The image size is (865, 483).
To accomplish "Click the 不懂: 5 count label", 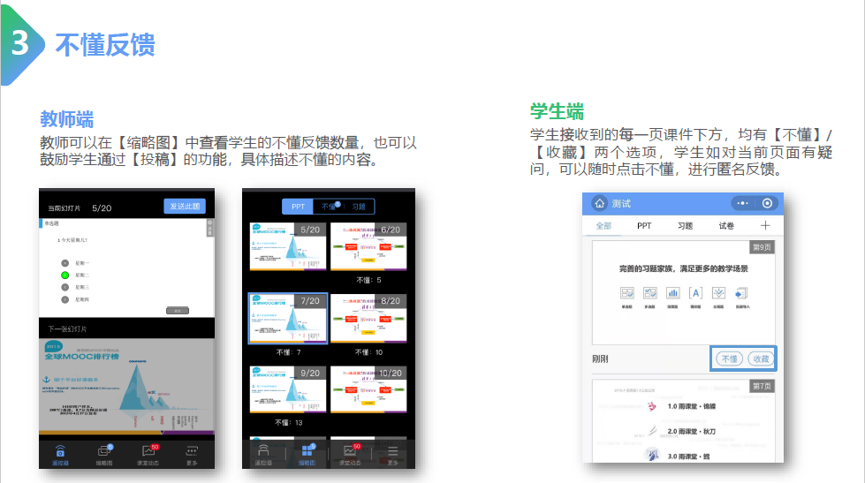I will click(x=369, y=280).
